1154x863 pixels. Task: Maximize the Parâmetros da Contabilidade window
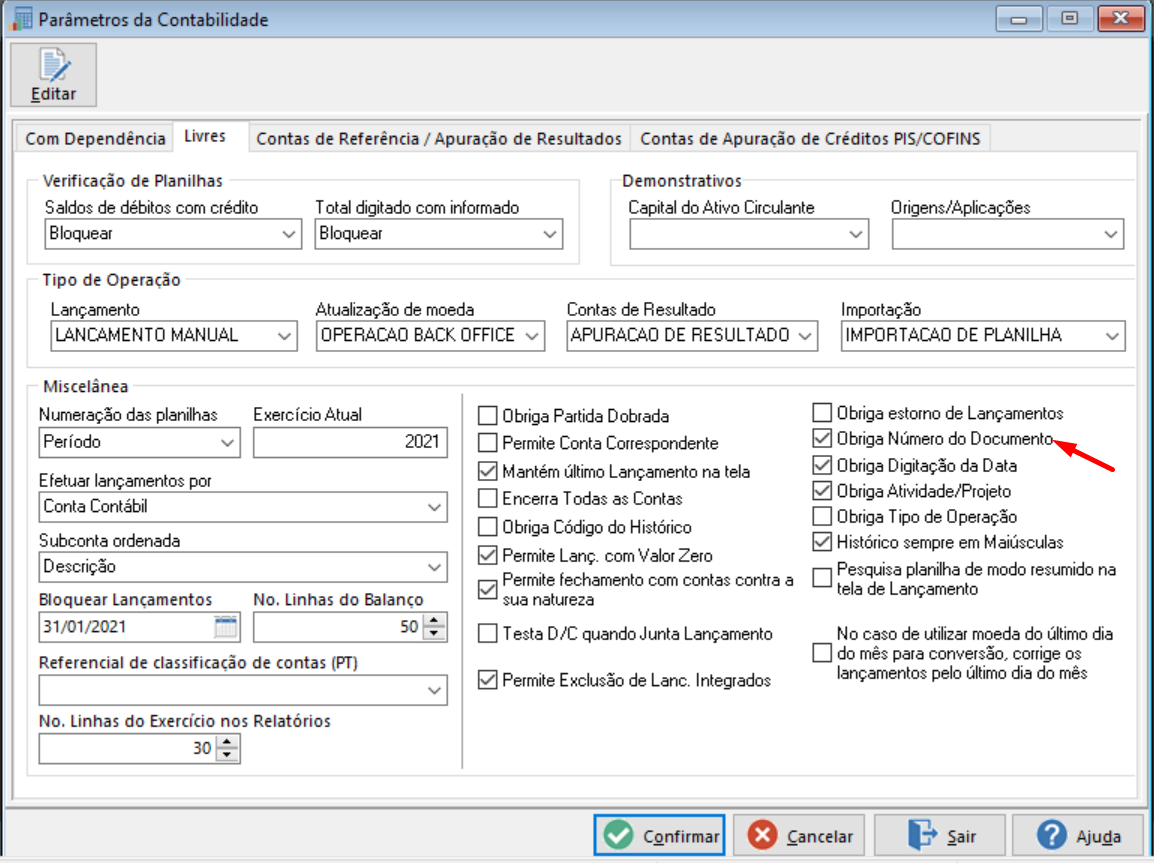click(x=1069, y=18)
